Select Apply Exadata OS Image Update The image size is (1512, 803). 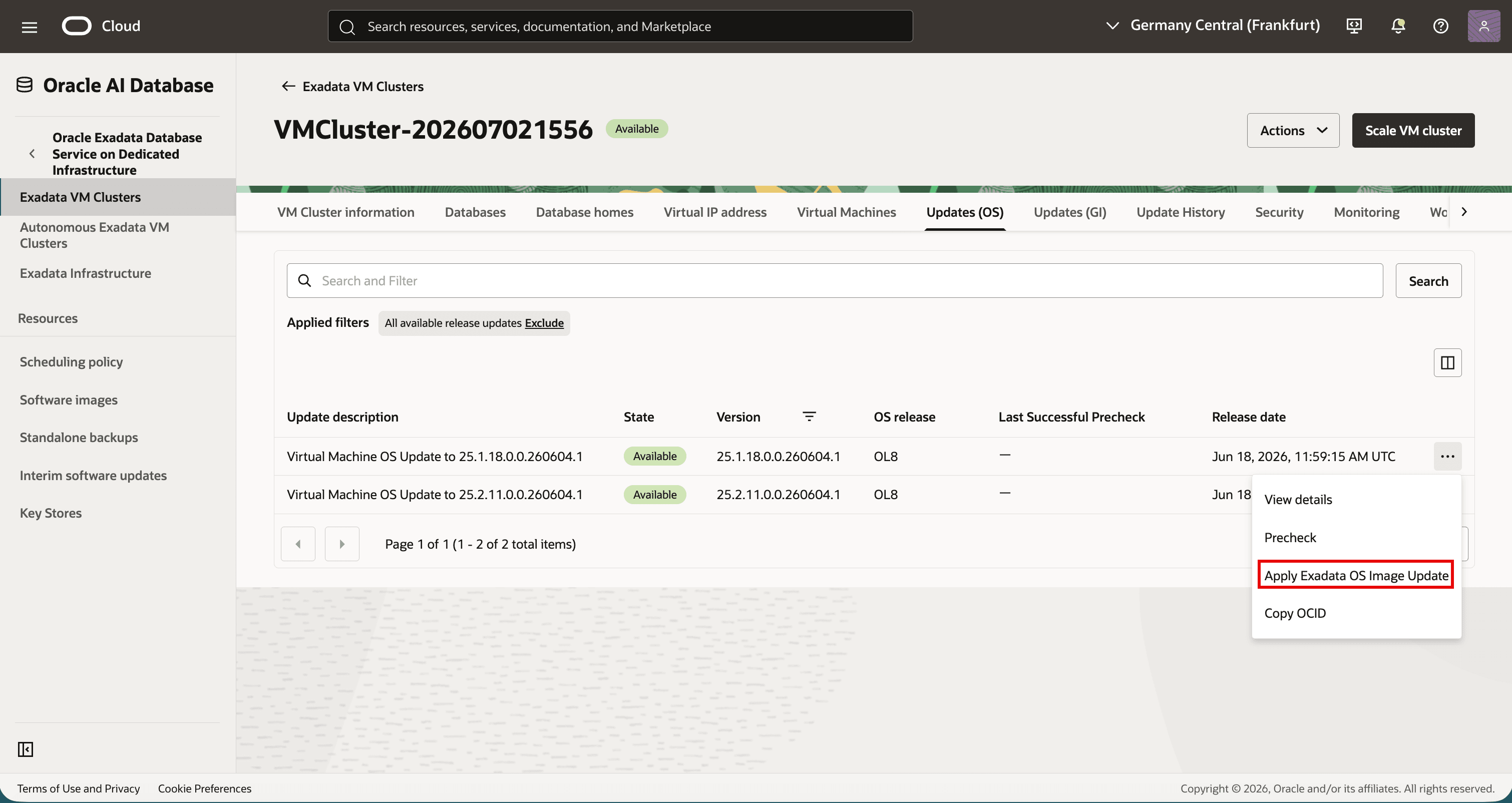(x=1356, y=575)
